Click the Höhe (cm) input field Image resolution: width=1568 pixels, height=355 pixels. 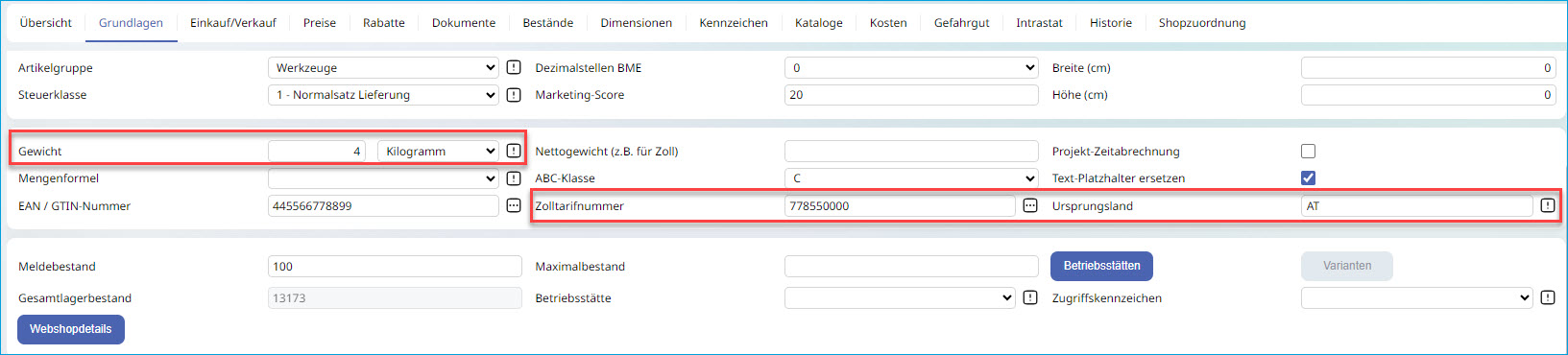tap(1428, 94)
